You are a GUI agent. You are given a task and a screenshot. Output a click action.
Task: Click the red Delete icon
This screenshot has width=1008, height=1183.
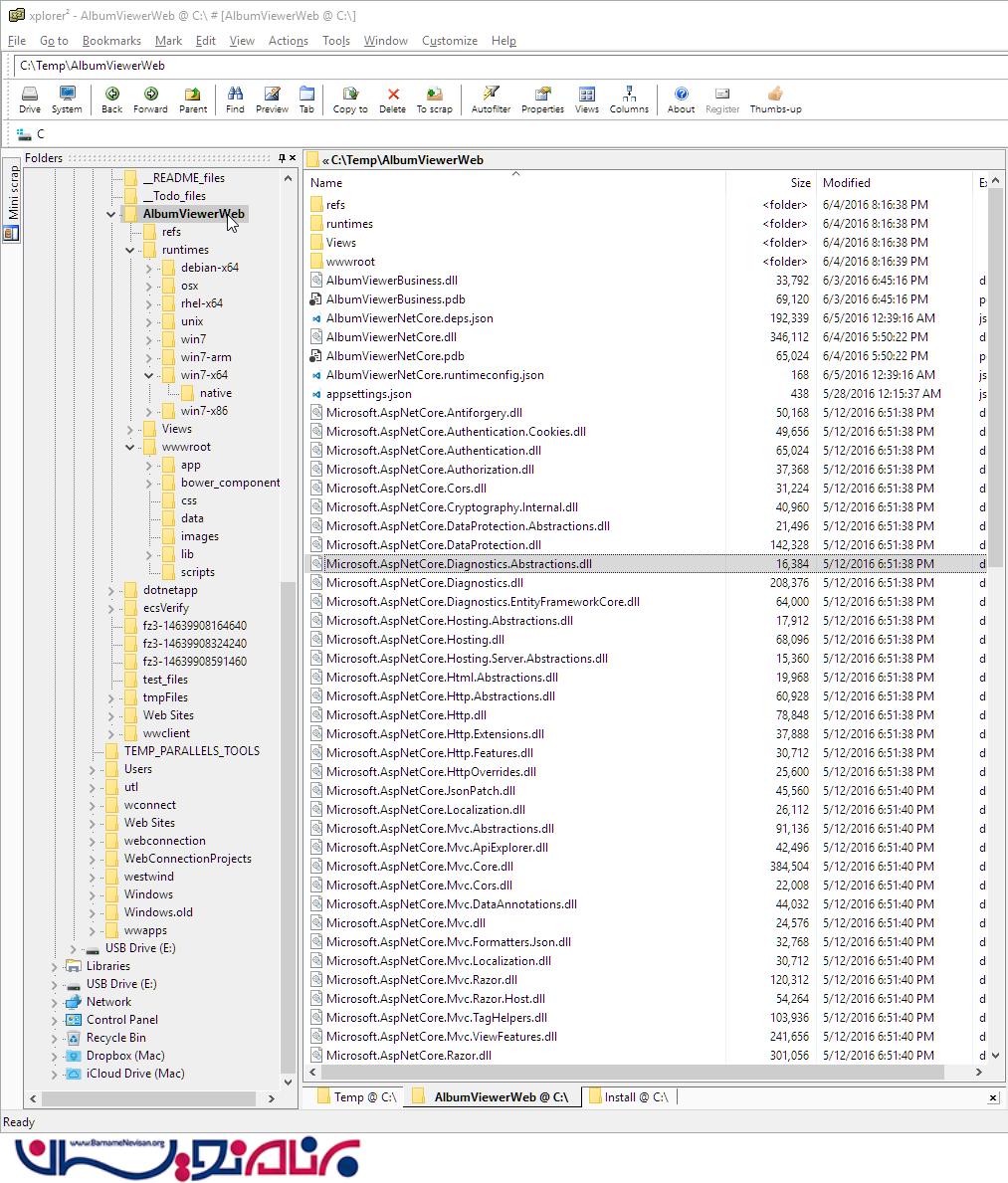point(392,99)
